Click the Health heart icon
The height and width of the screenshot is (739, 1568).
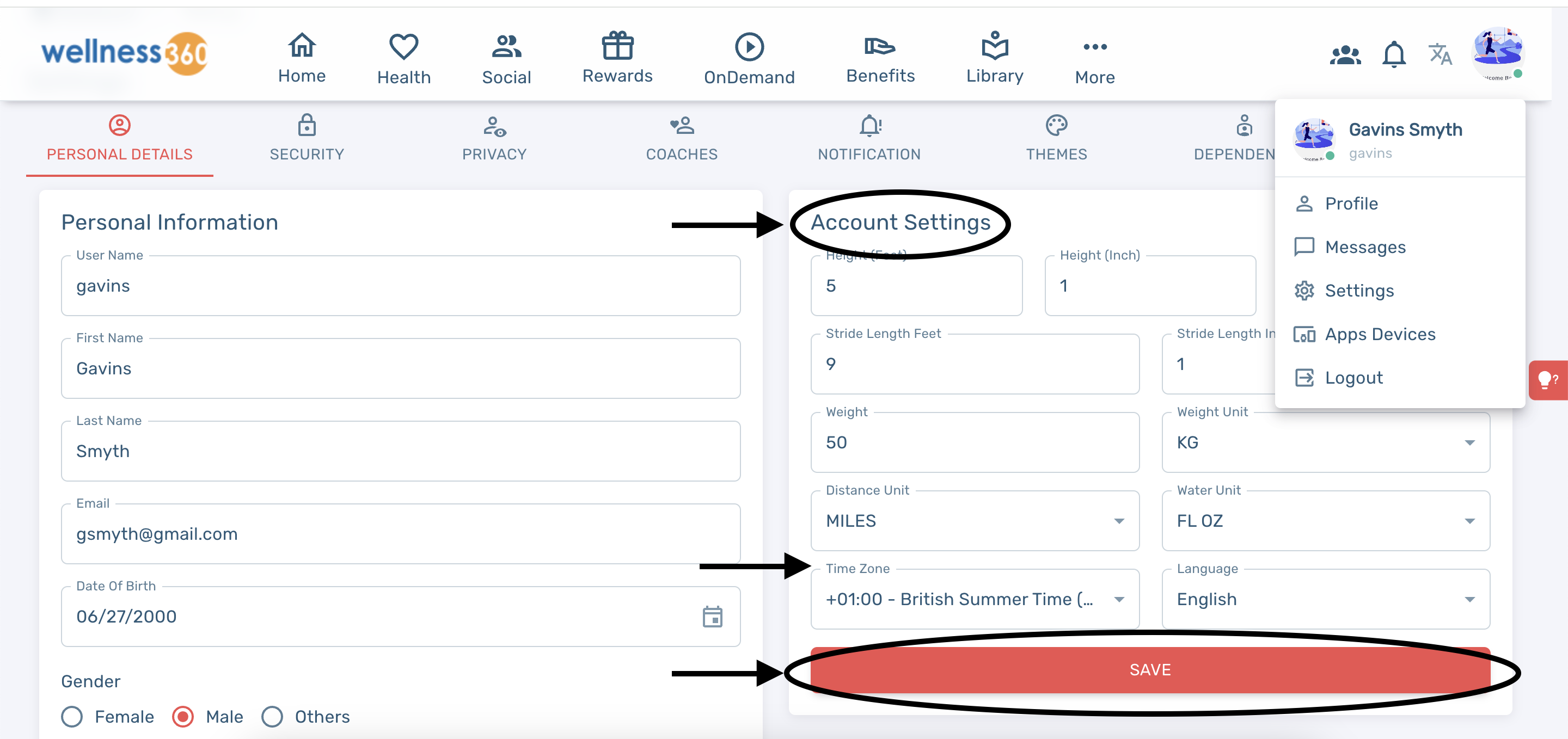pos(403,47)
